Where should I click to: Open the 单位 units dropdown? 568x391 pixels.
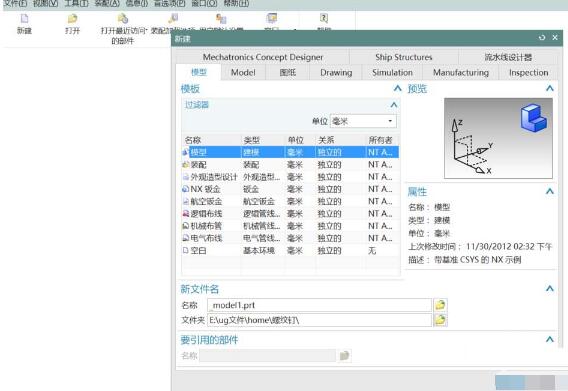(363, 121)
